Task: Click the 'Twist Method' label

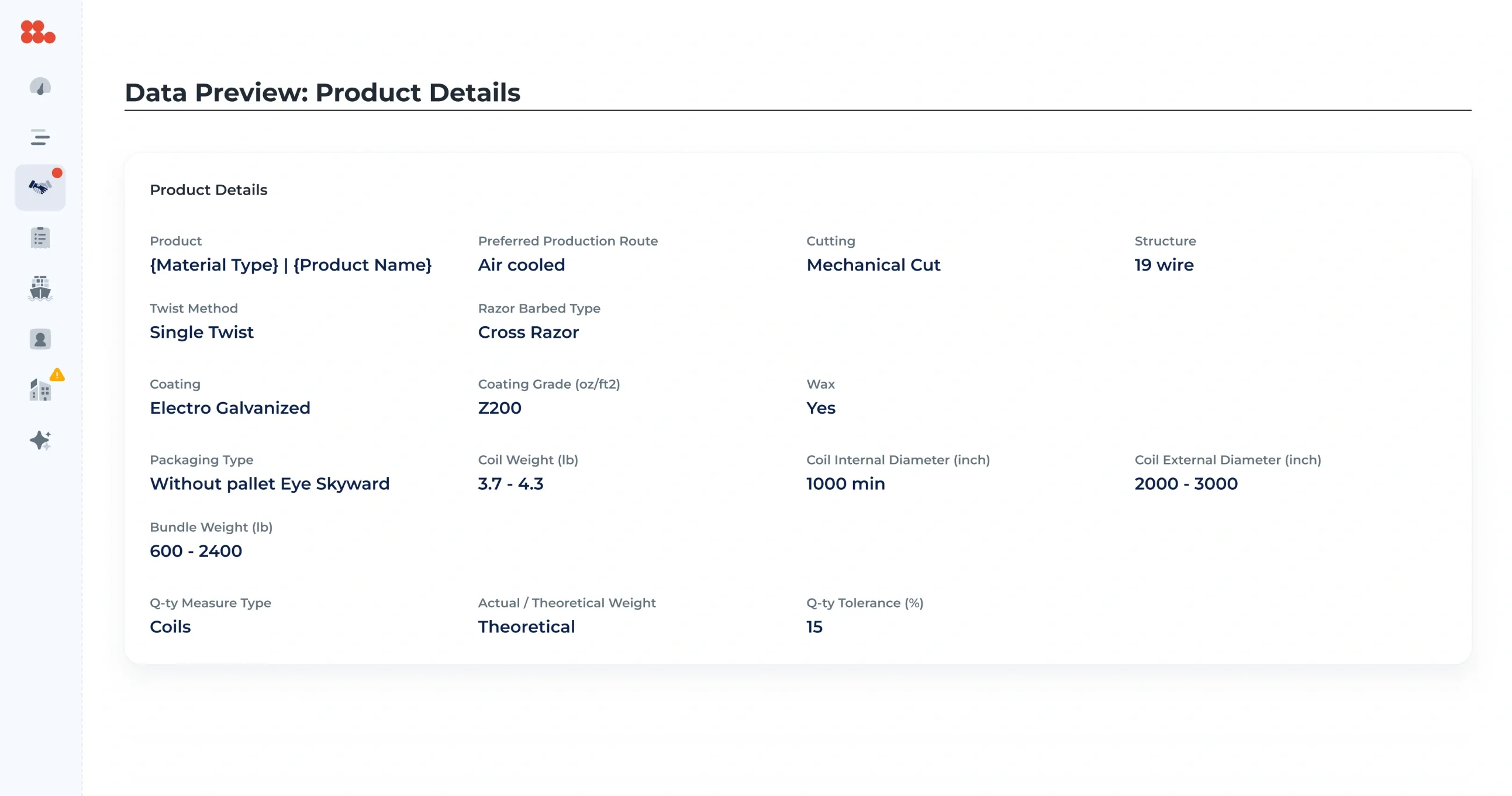Action: (194, 309)
